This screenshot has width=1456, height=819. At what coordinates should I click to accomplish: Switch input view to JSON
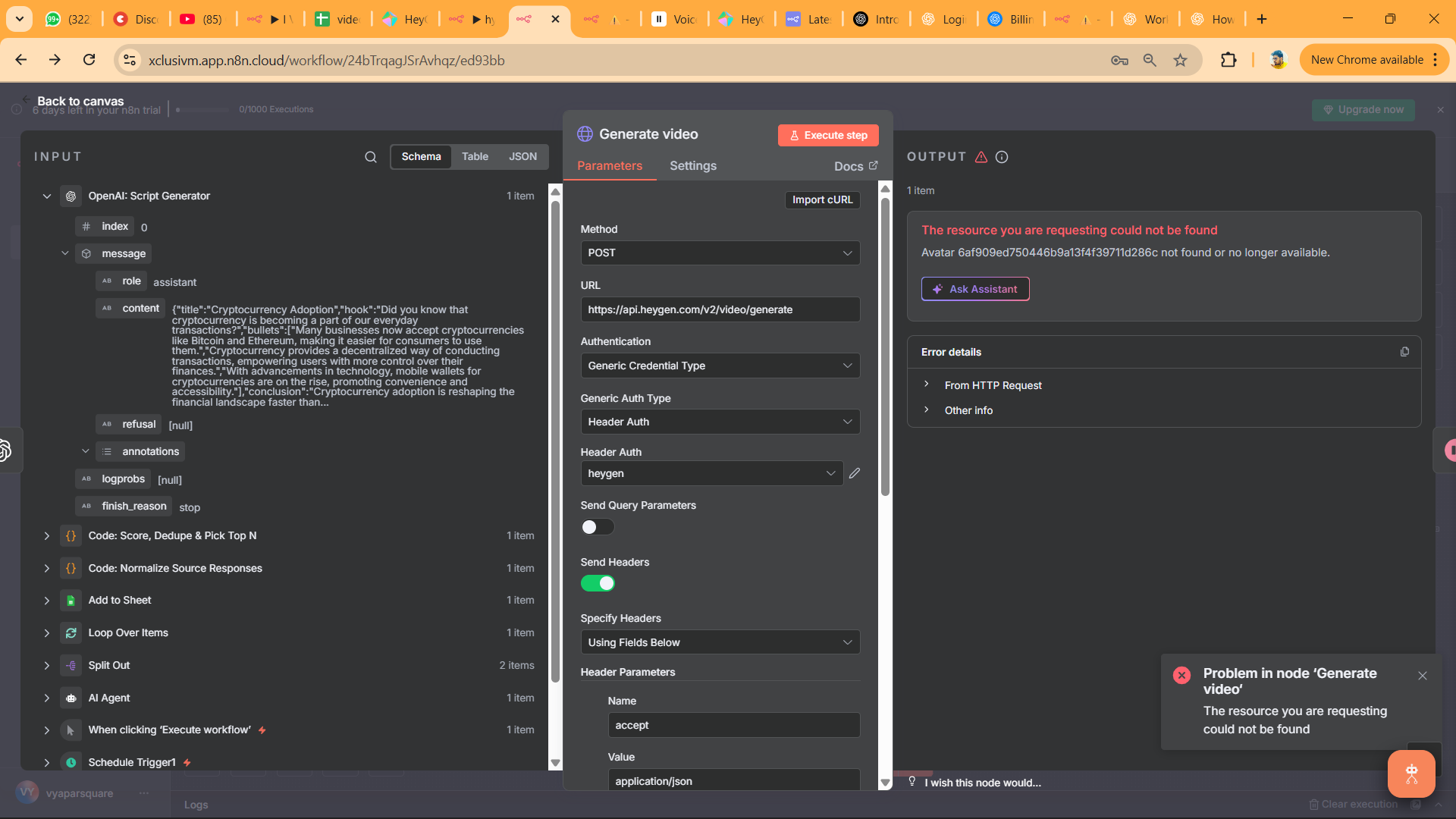[522, 157]
